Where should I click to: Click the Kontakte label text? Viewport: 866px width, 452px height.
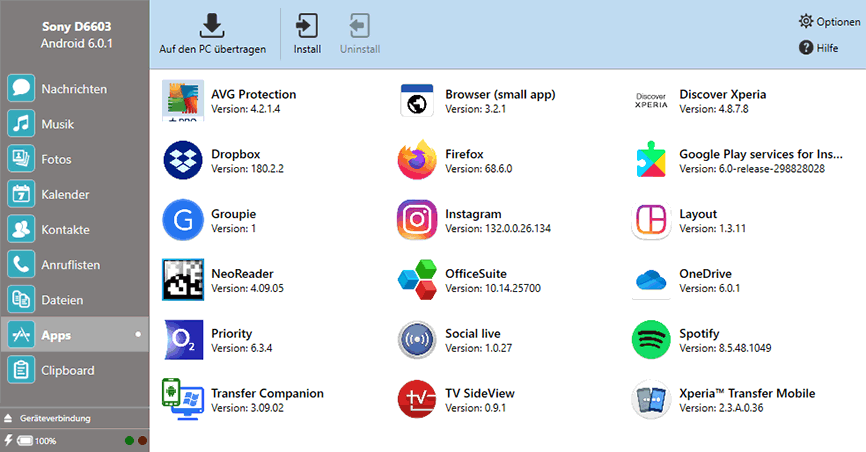(65, 230)
